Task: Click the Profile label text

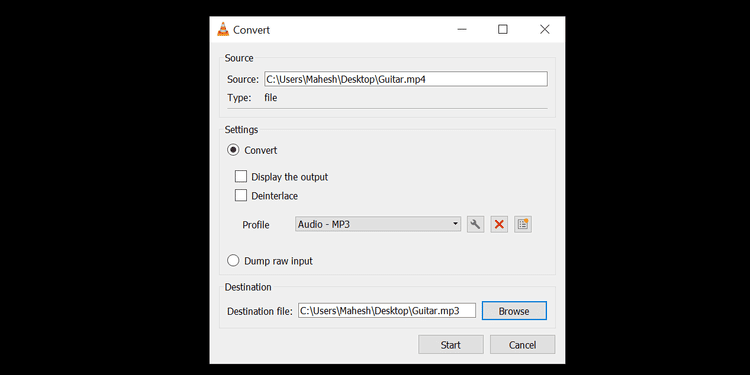Action: pyautogui.click(x=256, y=225)
